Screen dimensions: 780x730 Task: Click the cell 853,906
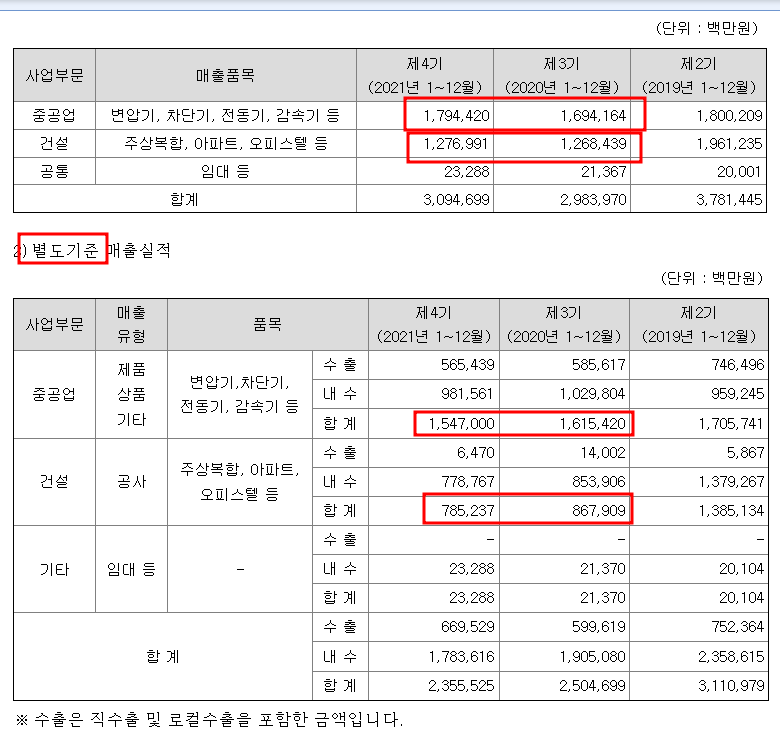(598, 481)
